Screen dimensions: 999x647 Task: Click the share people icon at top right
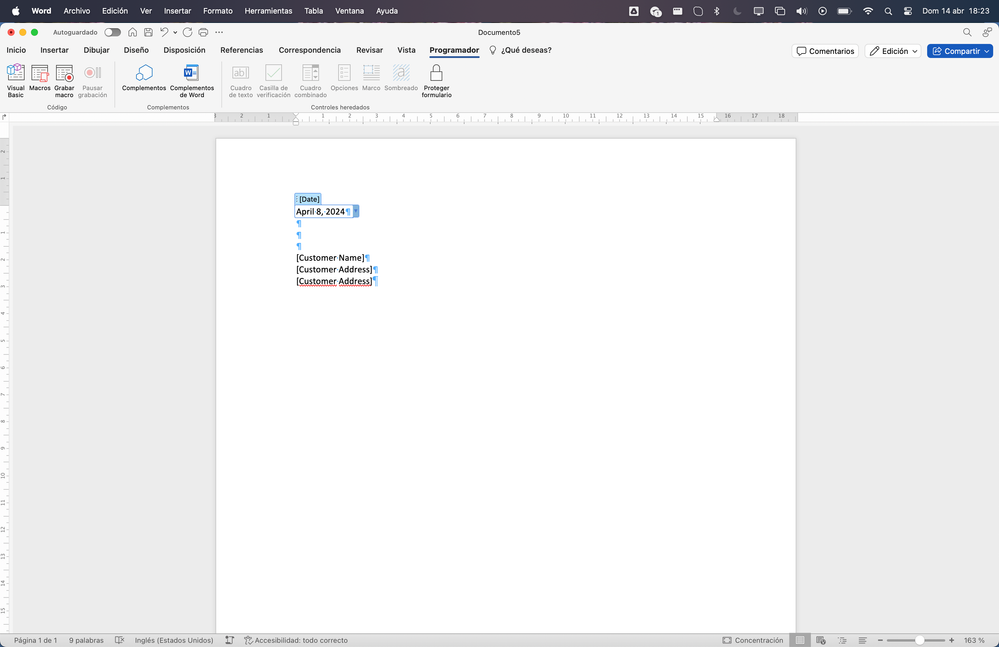pos(987,32)
